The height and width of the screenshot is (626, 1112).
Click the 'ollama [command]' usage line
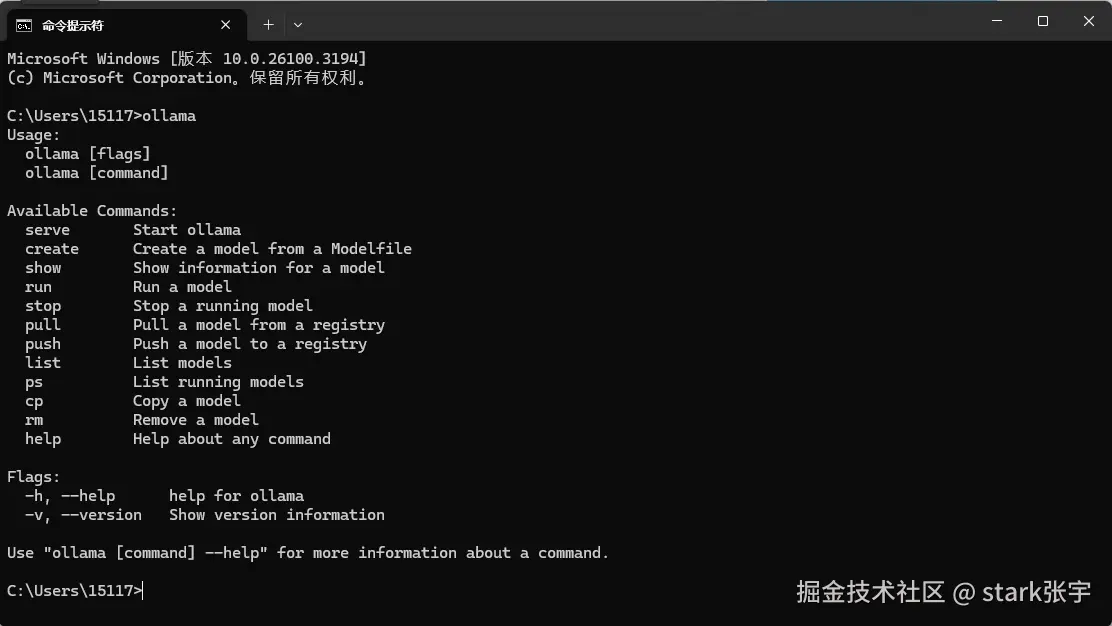point(96,173)
